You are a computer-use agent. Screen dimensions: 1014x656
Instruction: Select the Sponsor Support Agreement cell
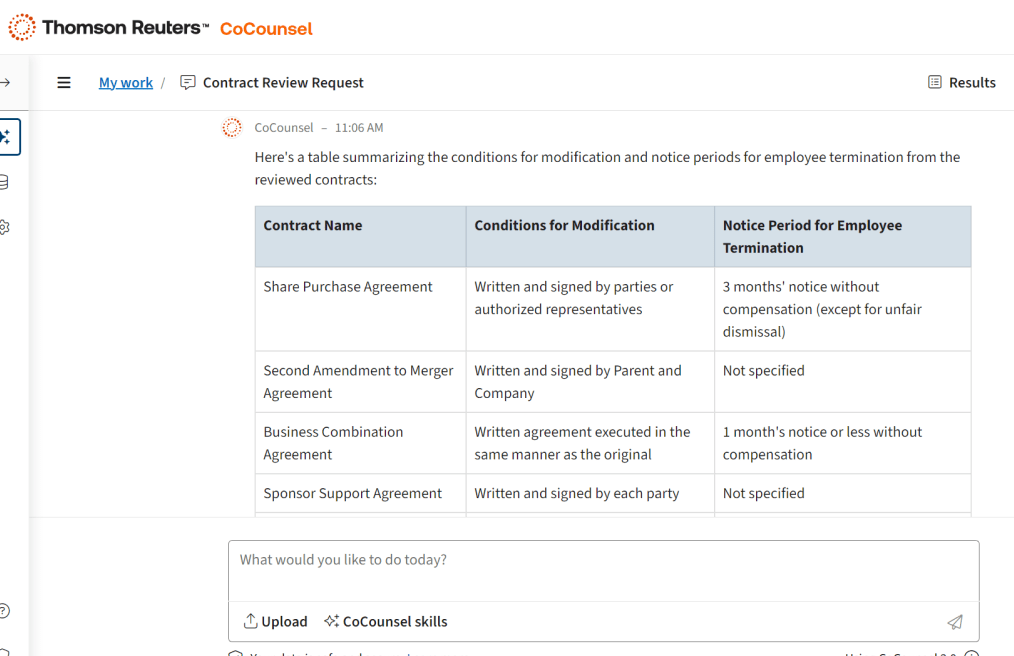point(352,494)
